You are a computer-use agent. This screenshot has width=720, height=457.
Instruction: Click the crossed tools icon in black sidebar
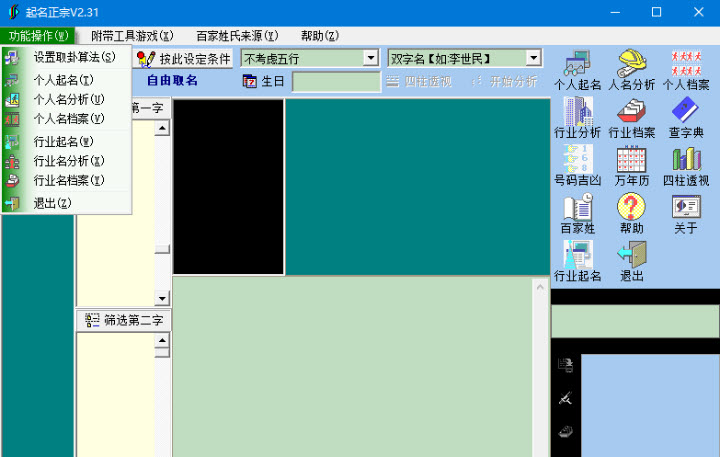pyautogui.click(x=565, y=398)
